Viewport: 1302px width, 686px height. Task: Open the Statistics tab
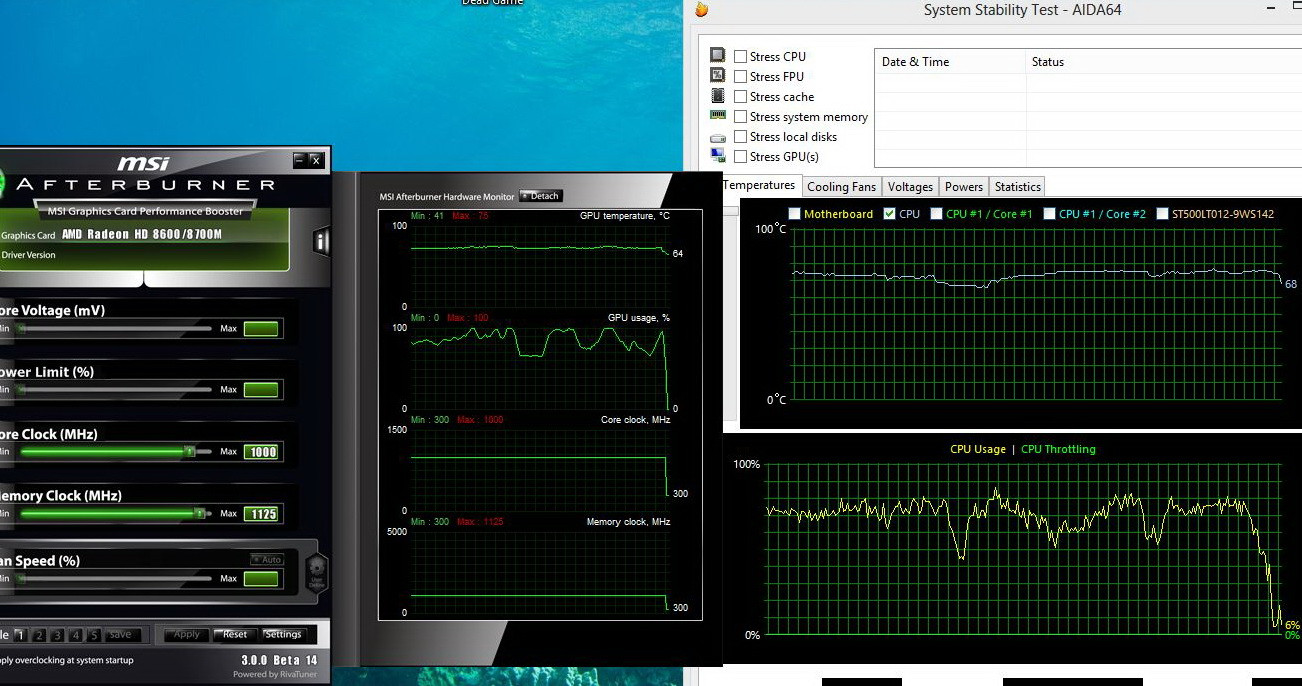coord(1018,187)
